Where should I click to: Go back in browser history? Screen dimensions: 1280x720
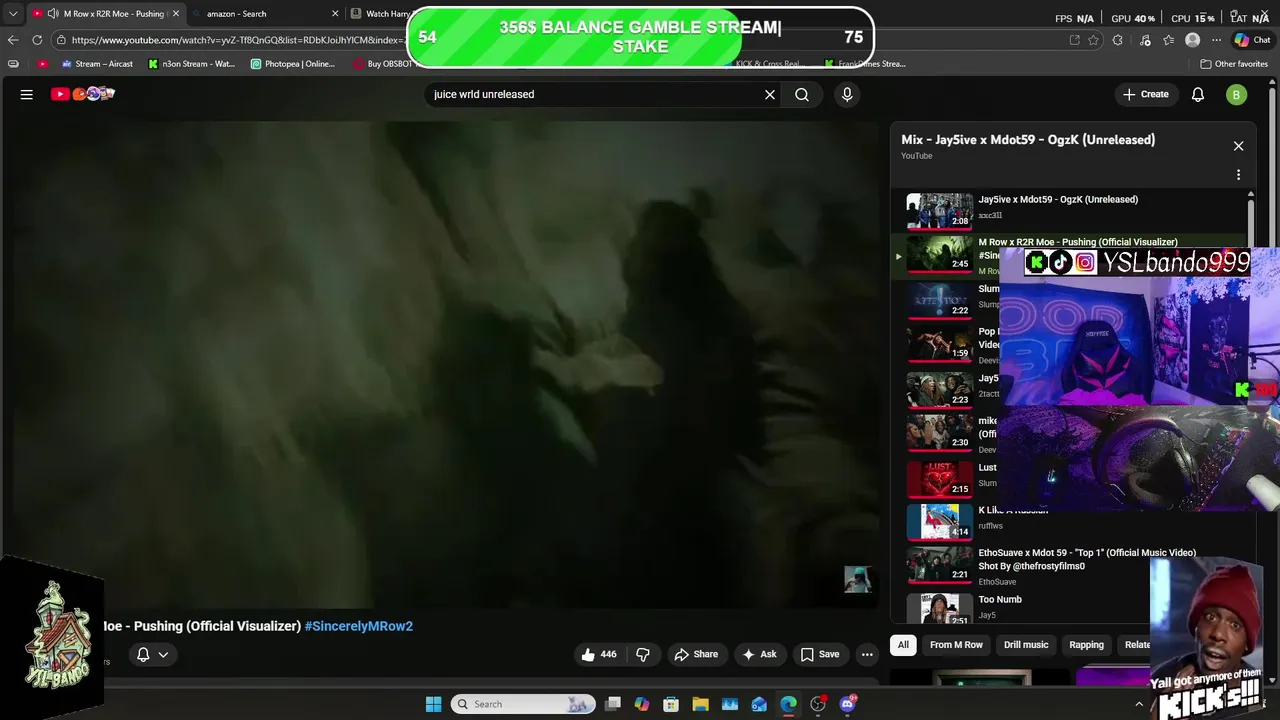(12, 40)
